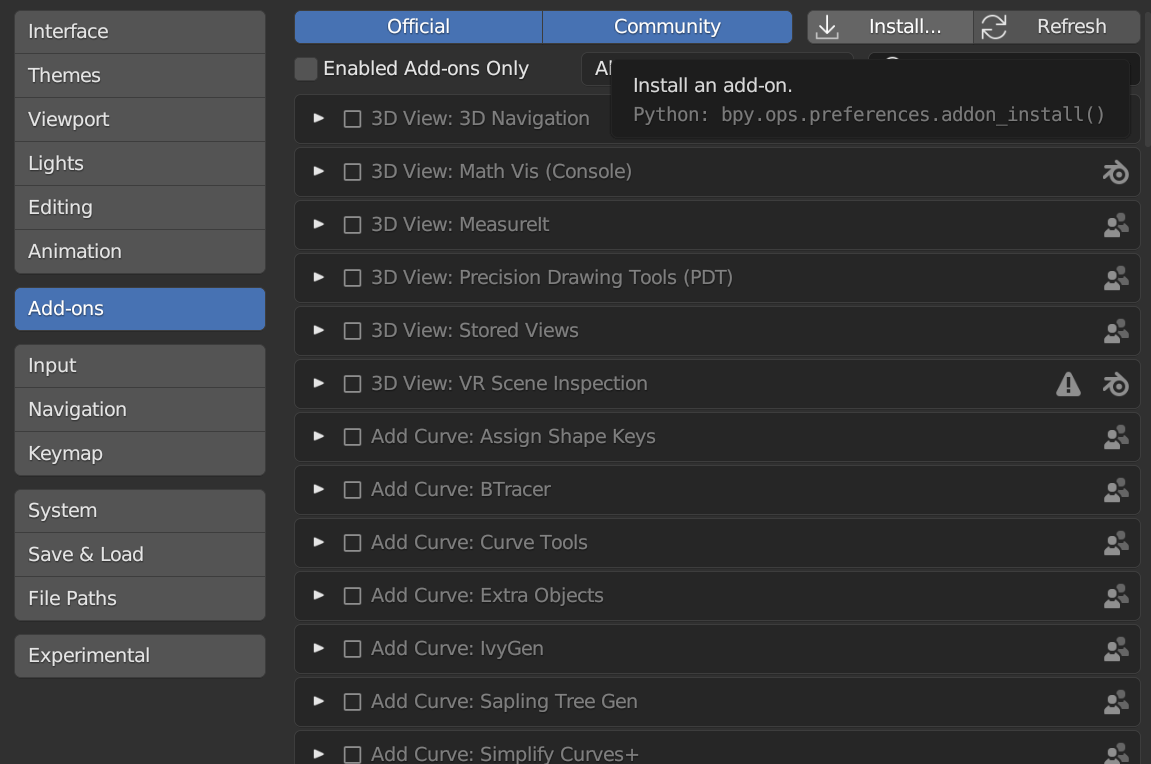
Task: Enable the Add Curve: Curve Tools checkbox
Action: [352, 543]
